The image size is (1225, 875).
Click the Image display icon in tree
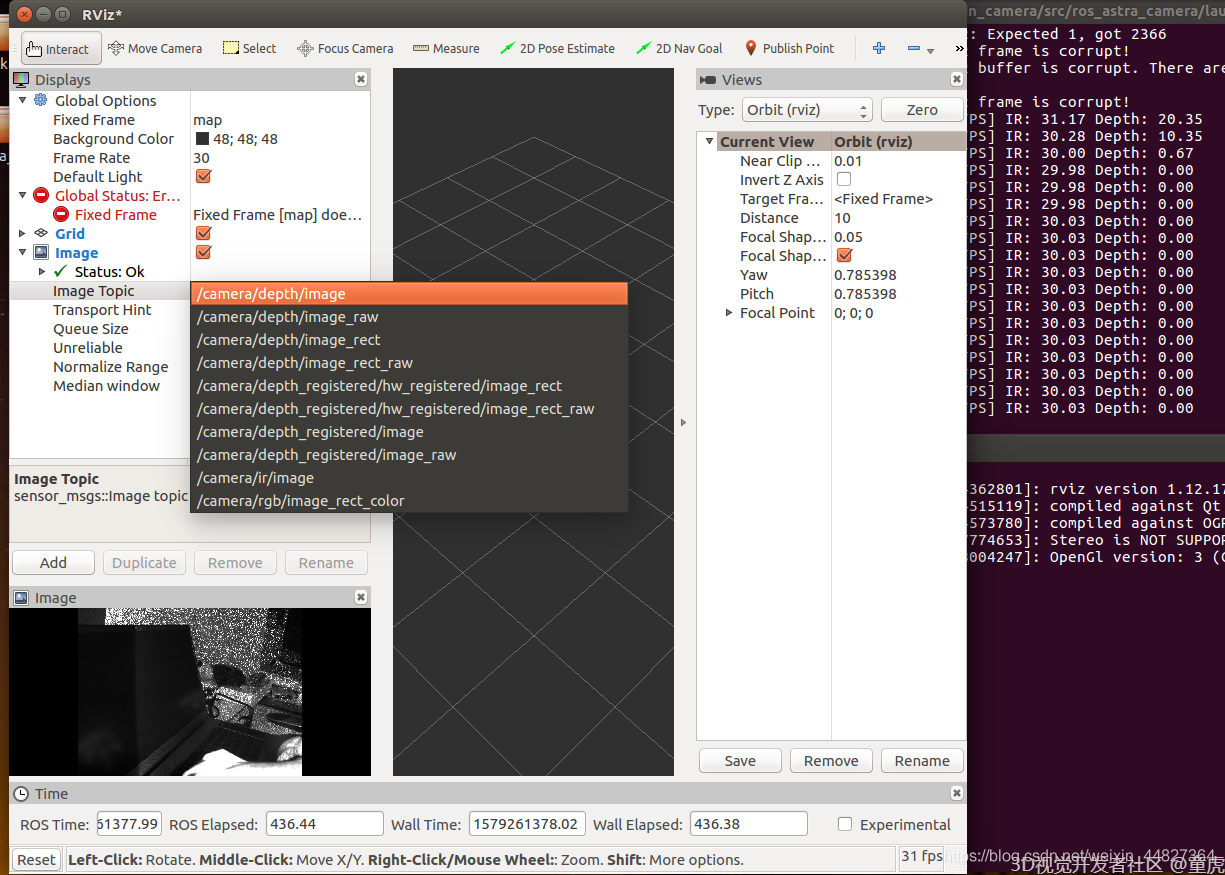click(41, 252)
